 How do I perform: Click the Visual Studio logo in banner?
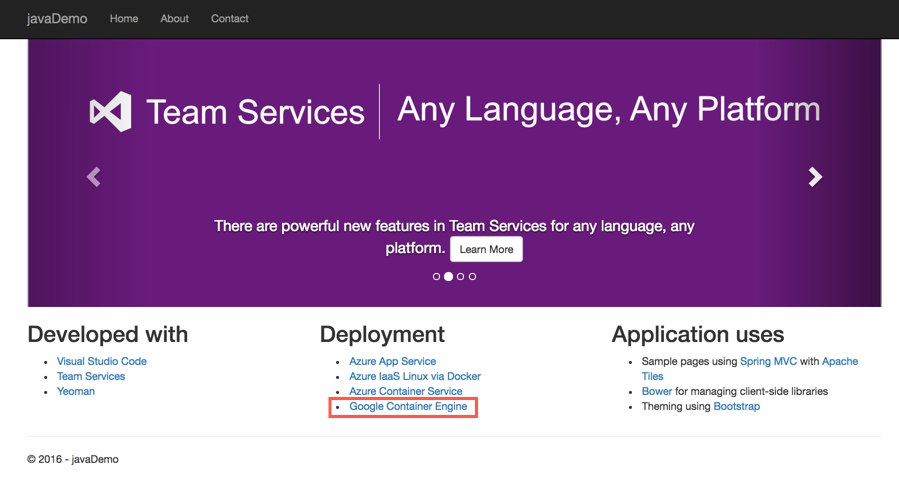tap(110, 111)
